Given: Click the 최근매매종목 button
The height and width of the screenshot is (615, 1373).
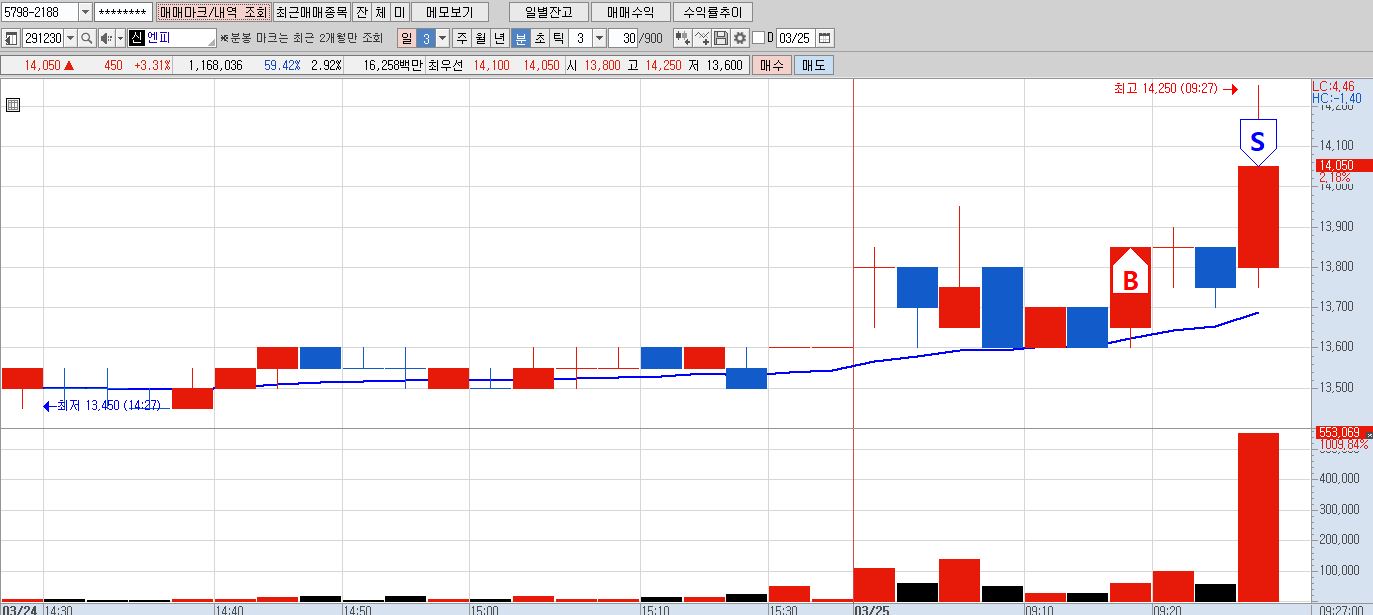Looking at the screenshot, I should 311,12.
